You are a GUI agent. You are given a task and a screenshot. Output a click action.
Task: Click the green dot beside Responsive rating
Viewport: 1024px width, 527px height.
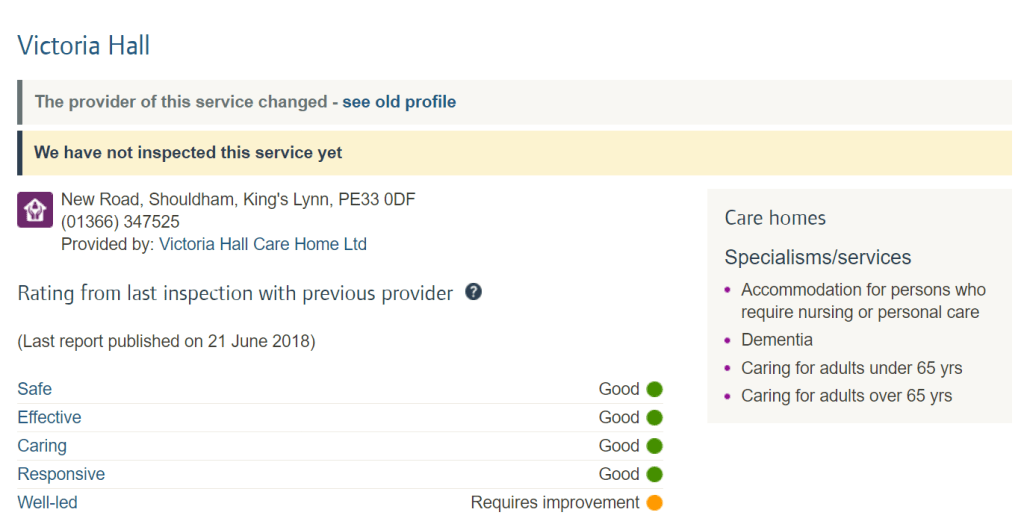tap(655, 474)
